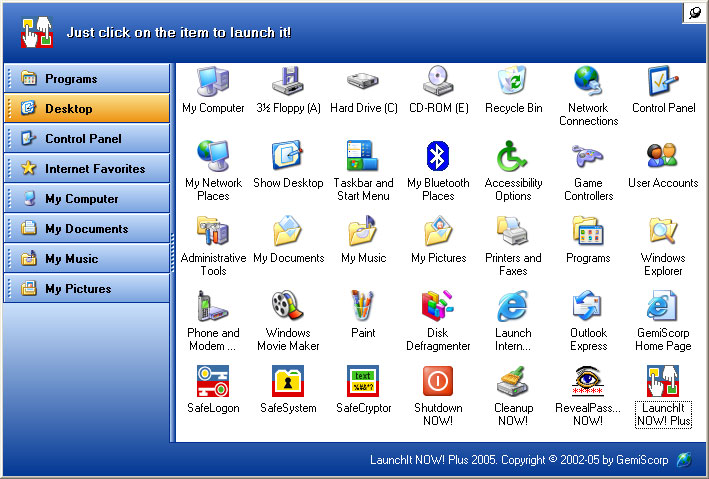Open the My Music folder icon in grid

pos(363,231)
